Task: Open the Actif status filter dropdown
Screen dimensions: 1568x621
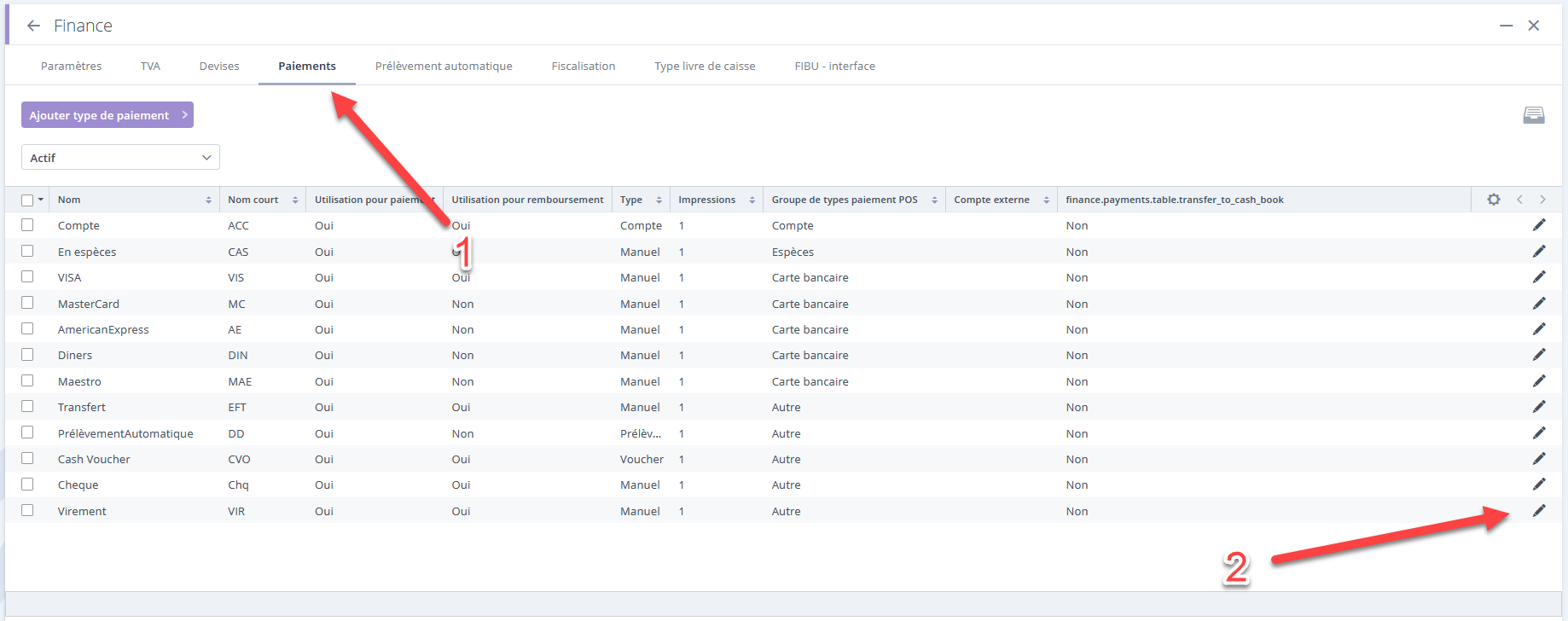Action: [x=120, y=158]
